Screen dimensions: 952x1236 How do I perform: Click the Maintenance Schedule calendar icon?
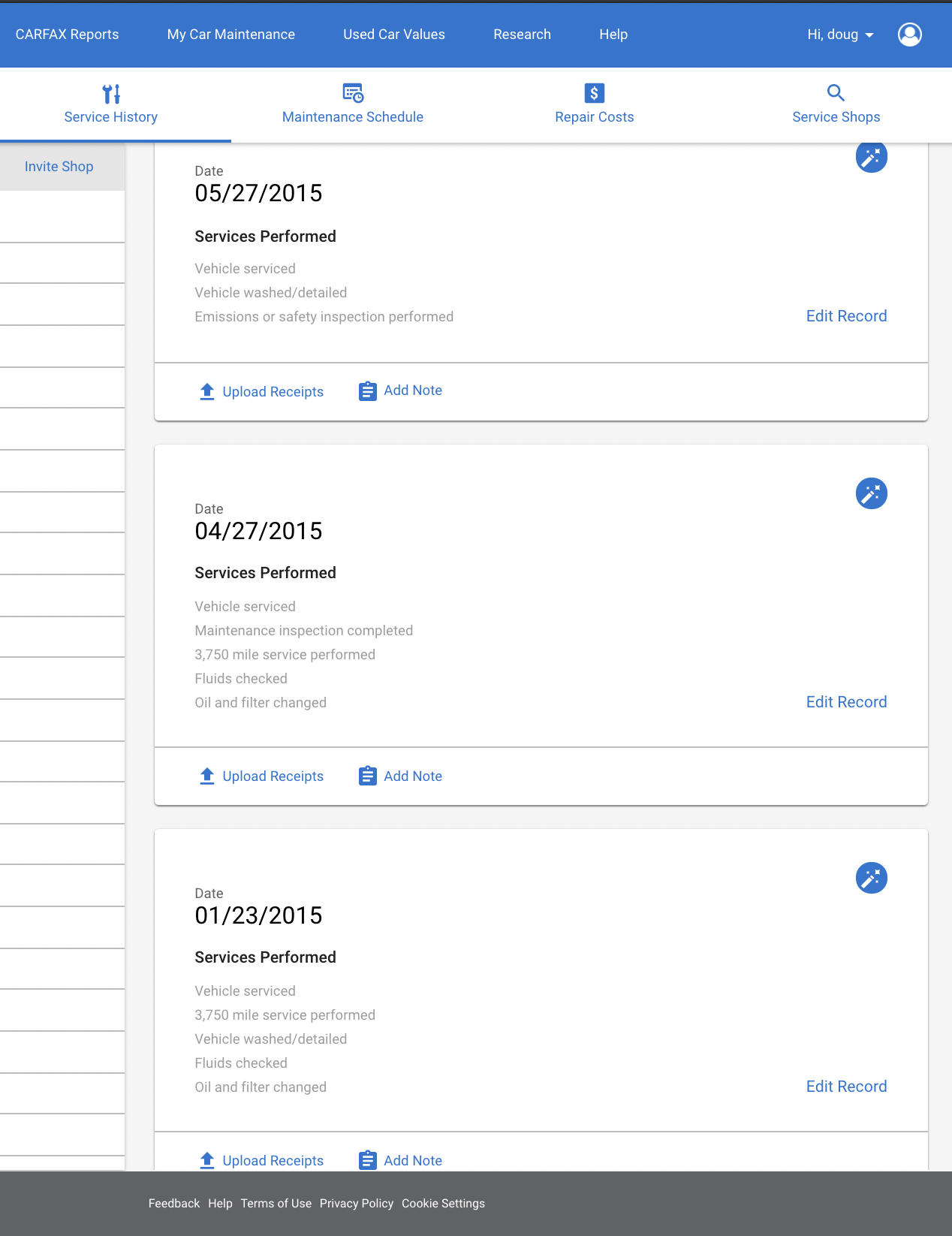pos(353,93)
